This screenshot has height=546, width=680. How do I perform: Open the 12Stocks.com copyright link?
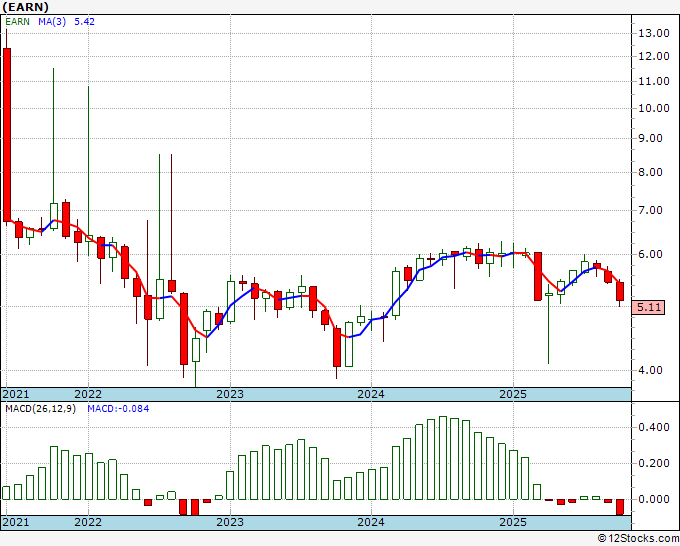pos(638,539)
